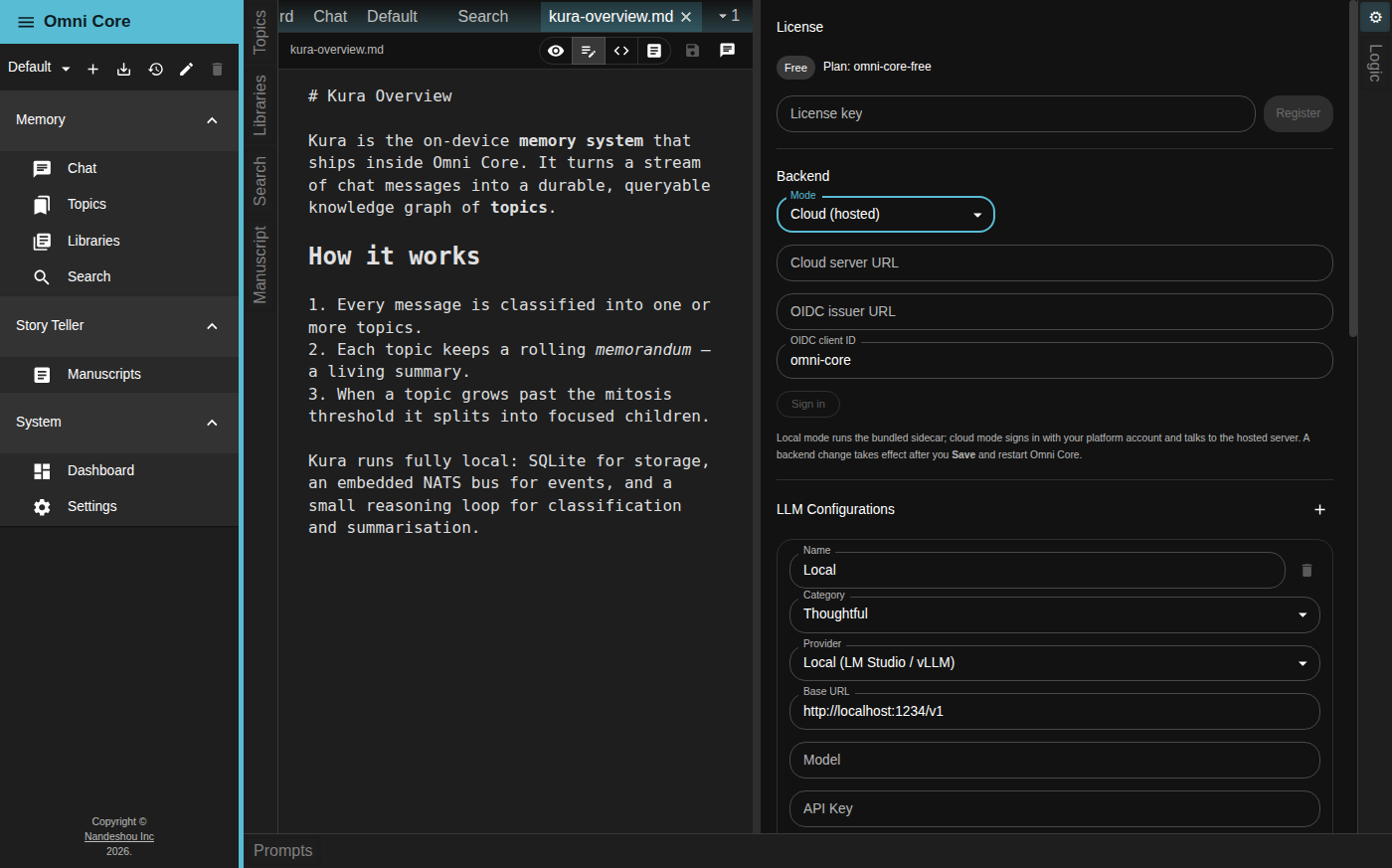Collapse the Story Teller section
The width and height of the screenshot is (1392, 868).
pyautogui.click(x=119, y=325)
